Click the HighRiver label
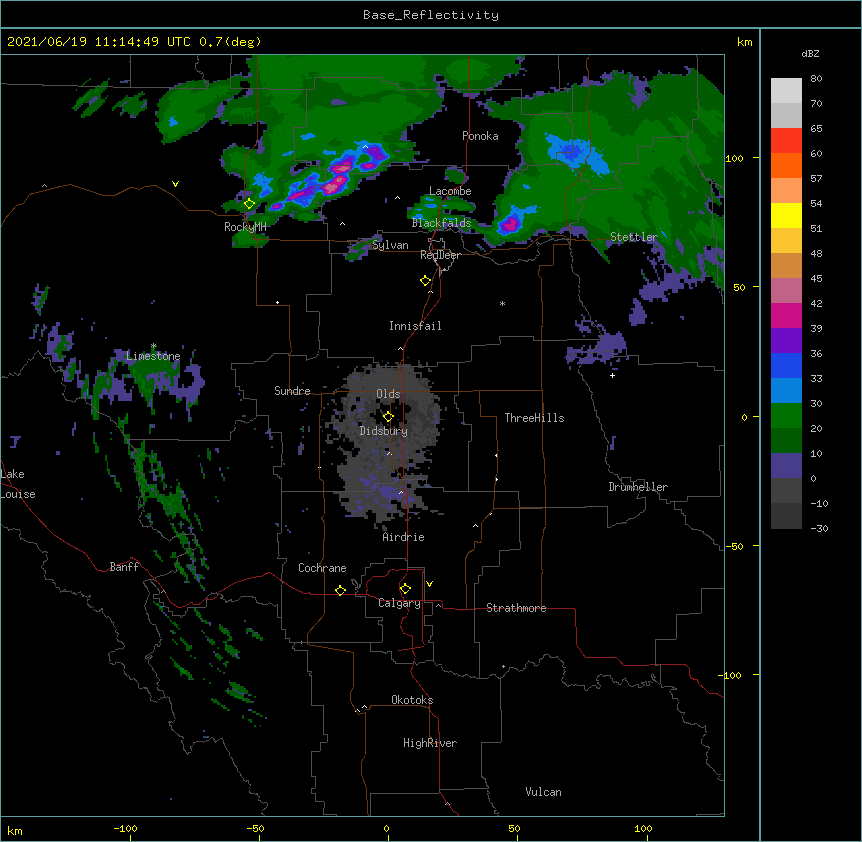 click(x=430, y=743)
